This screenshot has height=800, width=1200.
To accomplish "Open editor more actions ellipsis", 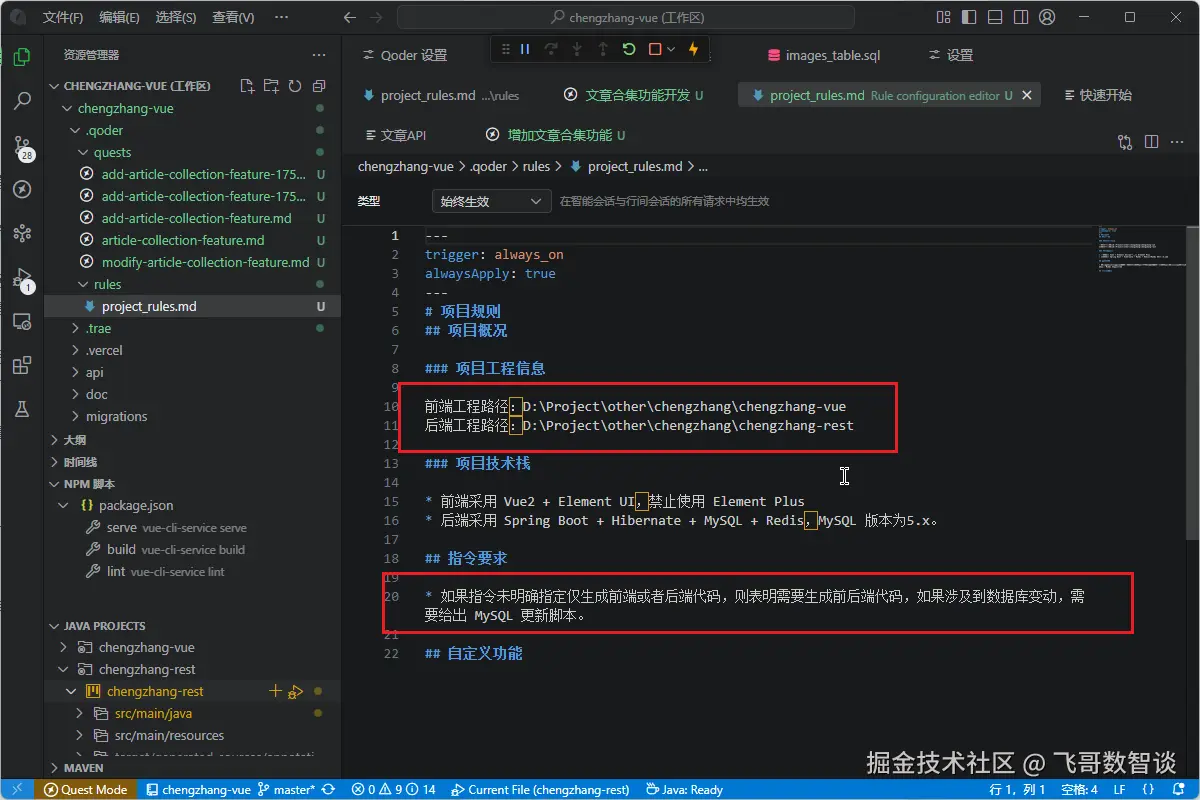I will (1177, 142).
